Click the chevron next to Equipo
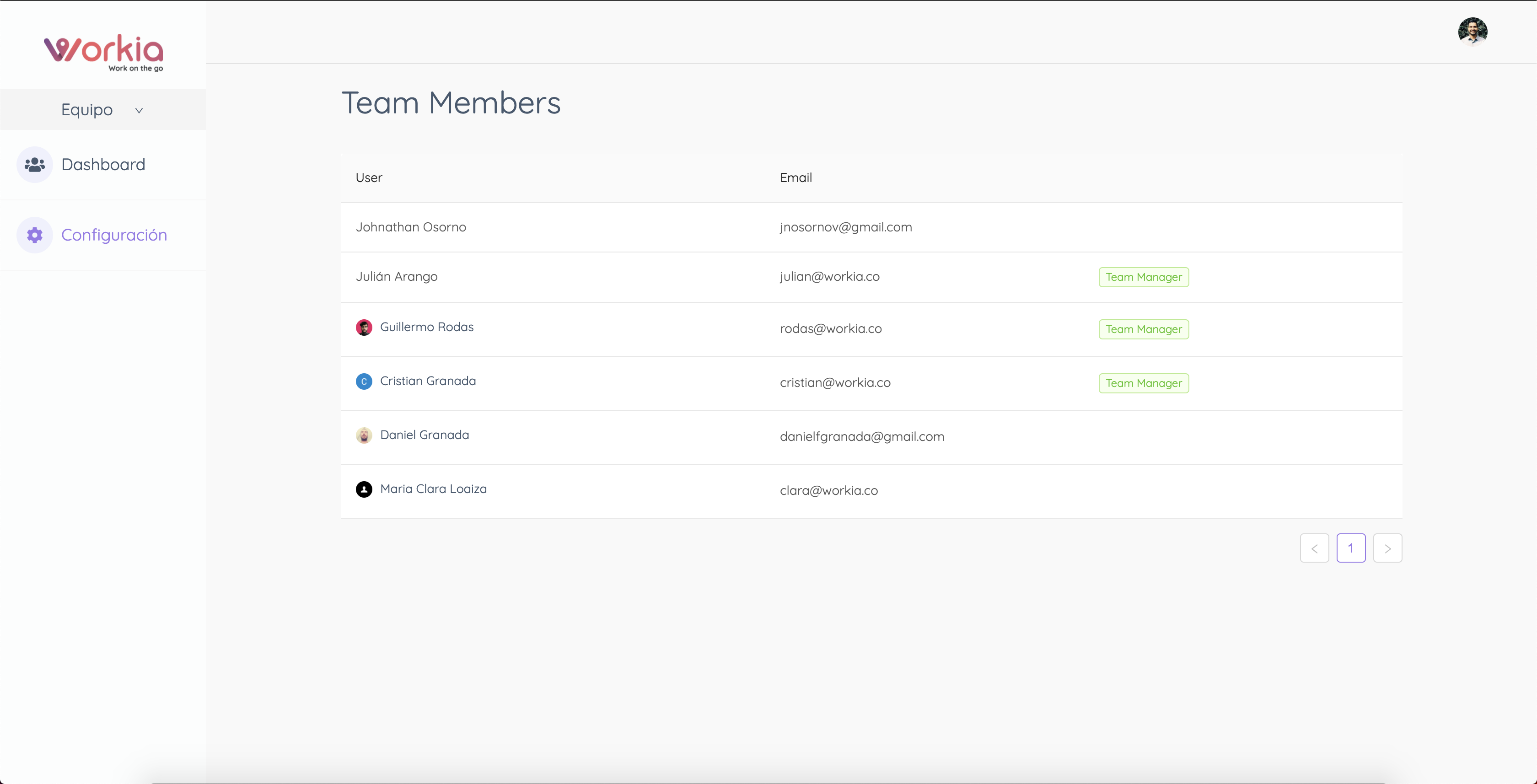1537x784 pixels. 139,110
